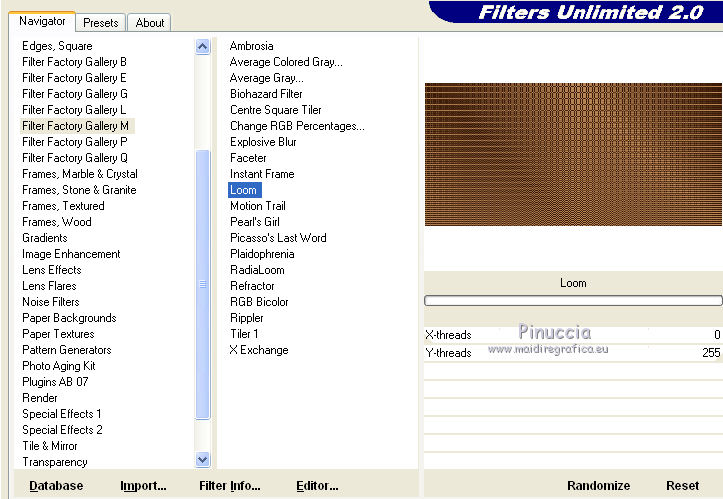Screen dimensions: 723x499
Task: Choose the Pearl's Girl filter
Action: point(255,222)
